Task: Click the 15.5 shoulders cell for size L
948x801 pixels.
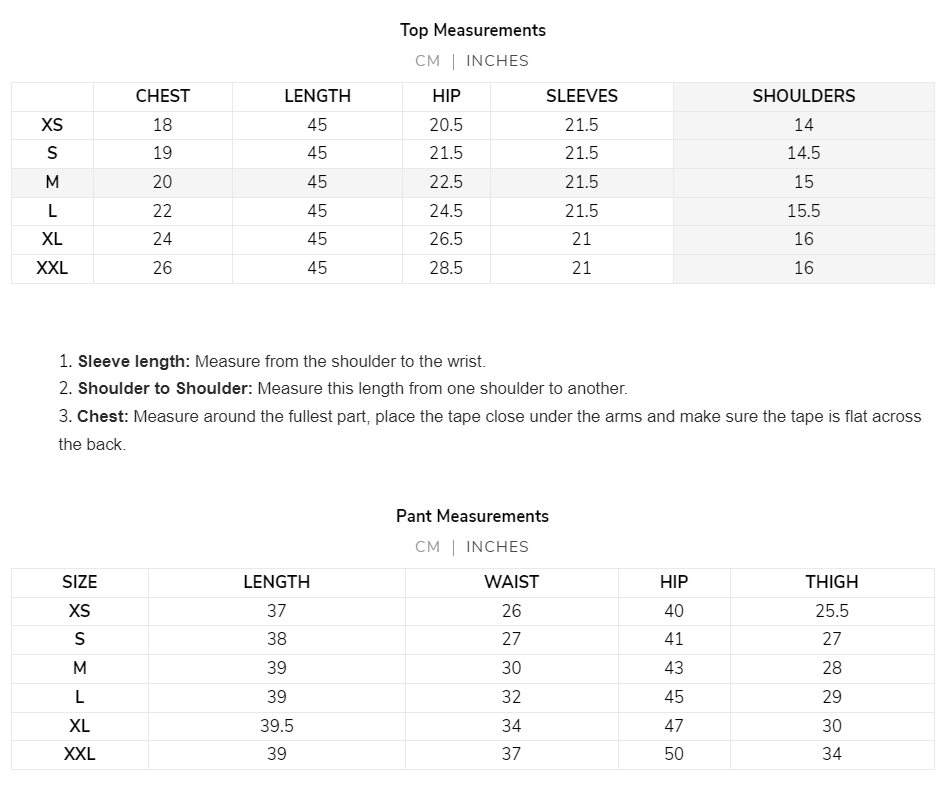Action: pos(804,211)
